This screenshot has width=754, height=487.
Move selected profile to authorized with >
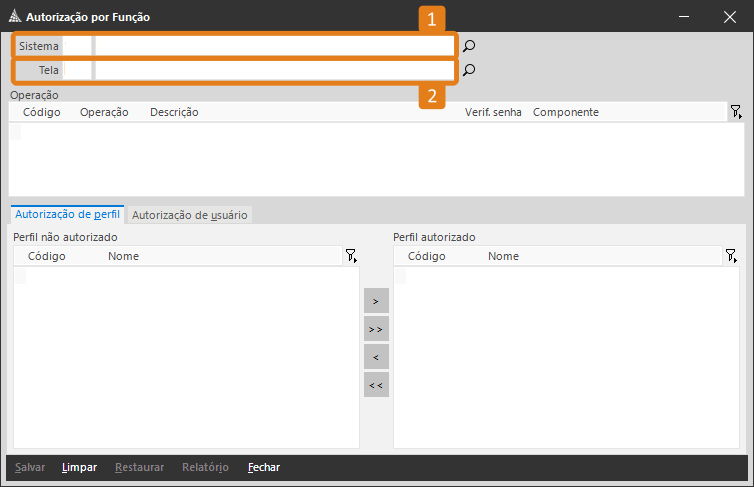376,300
